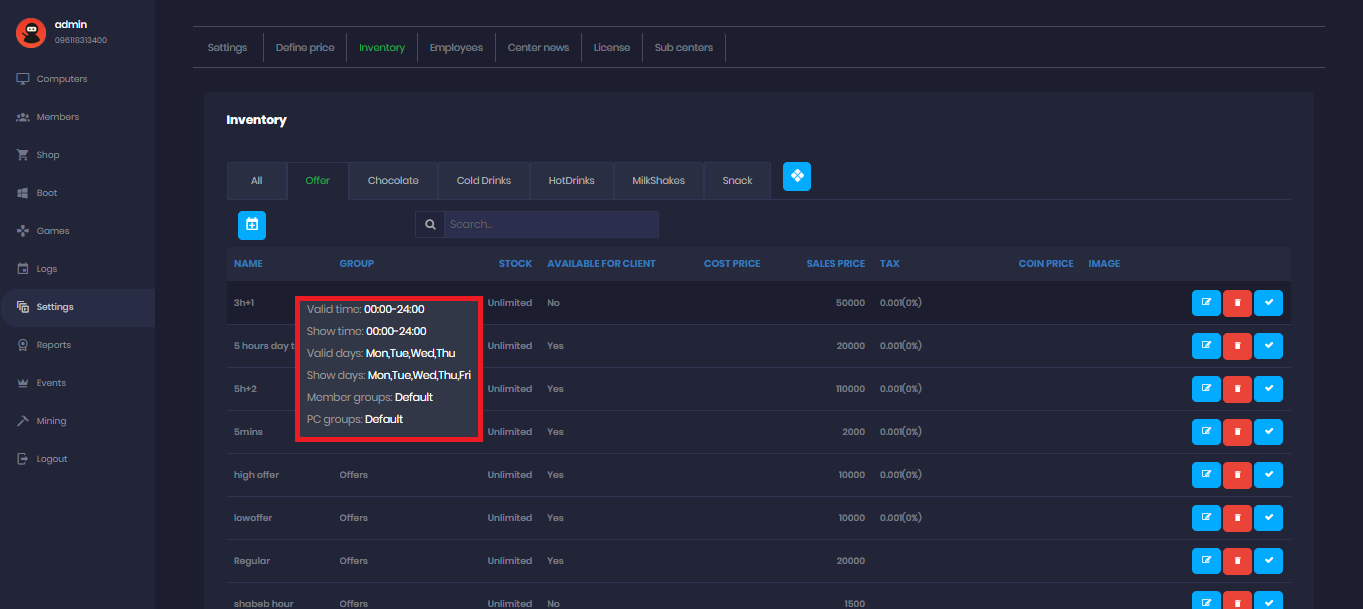Viewport: 1363px width, 609px height.
Task: Open the Reports page from the sidebar
Action: (x=53, y=345)
